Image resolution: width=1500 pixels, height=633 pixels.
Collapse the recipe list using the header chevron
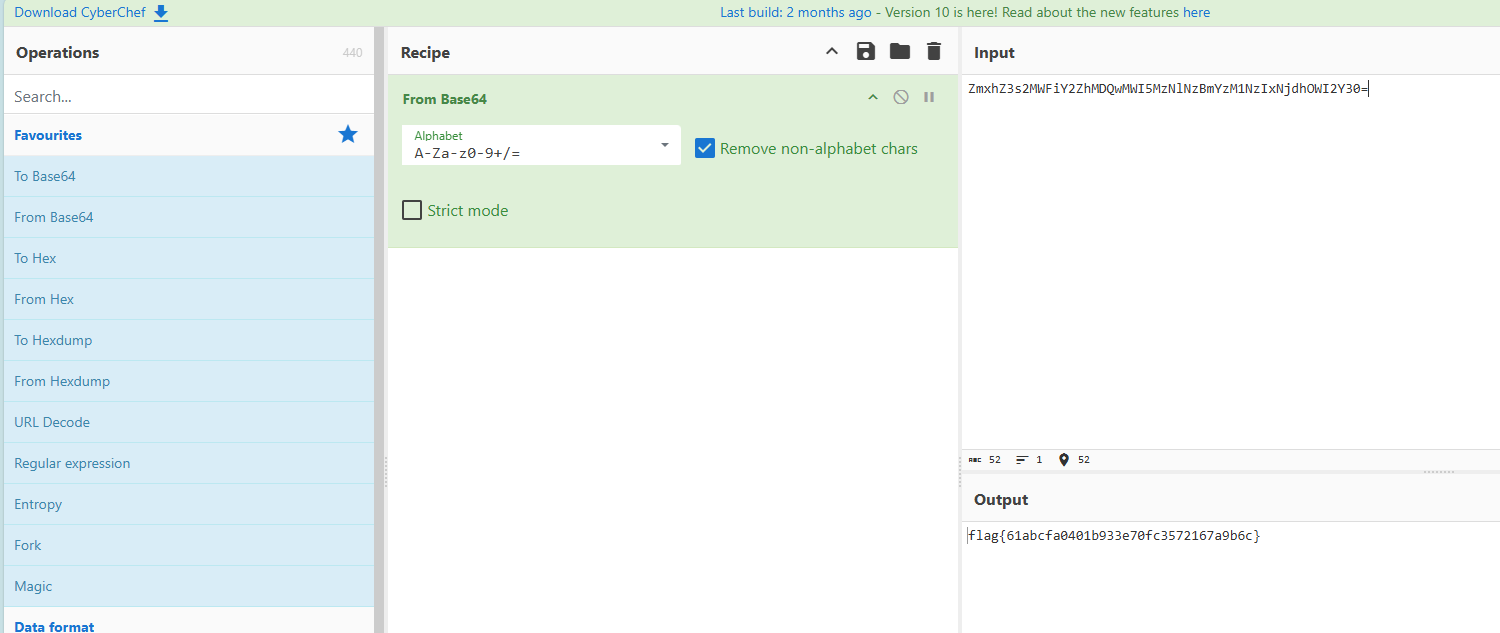click(831, 52)
